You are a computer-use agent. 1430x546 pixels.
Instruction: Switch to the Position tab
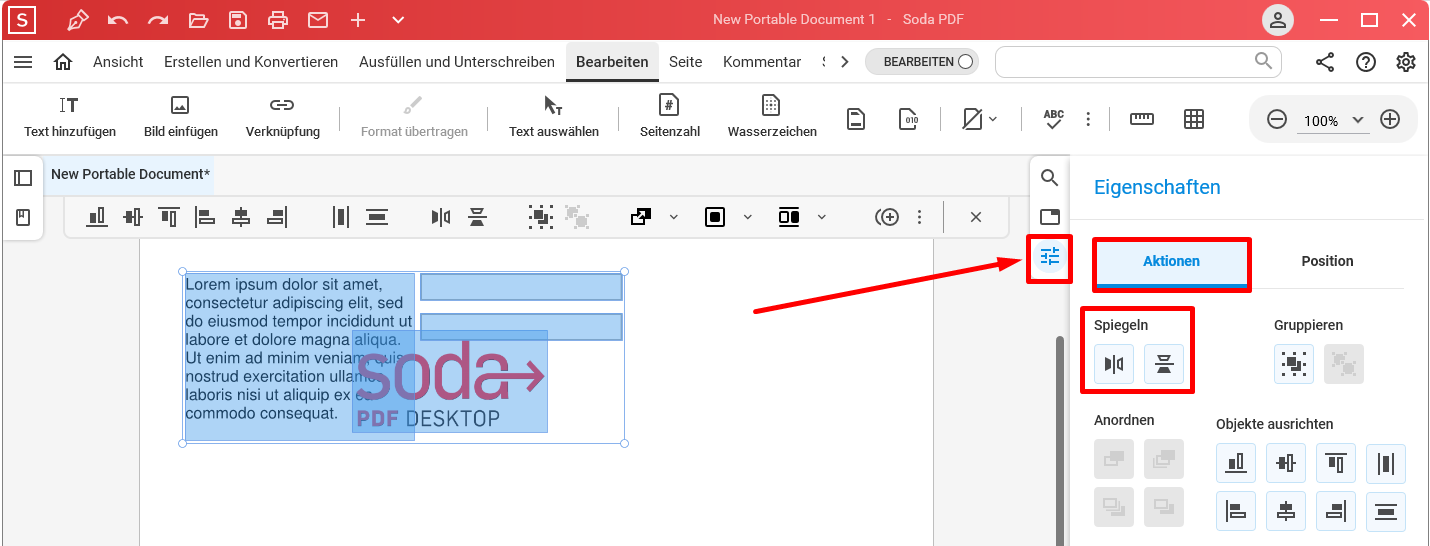point(1327,261)
